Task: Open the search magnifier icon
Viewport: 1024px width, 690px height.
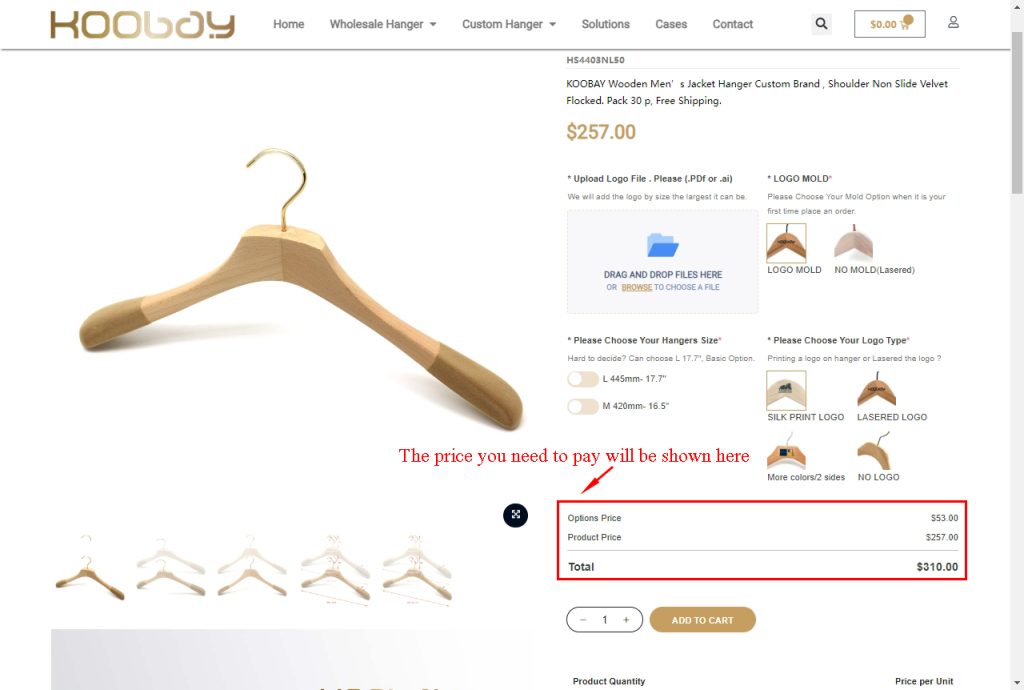Action: pos(821,24)
